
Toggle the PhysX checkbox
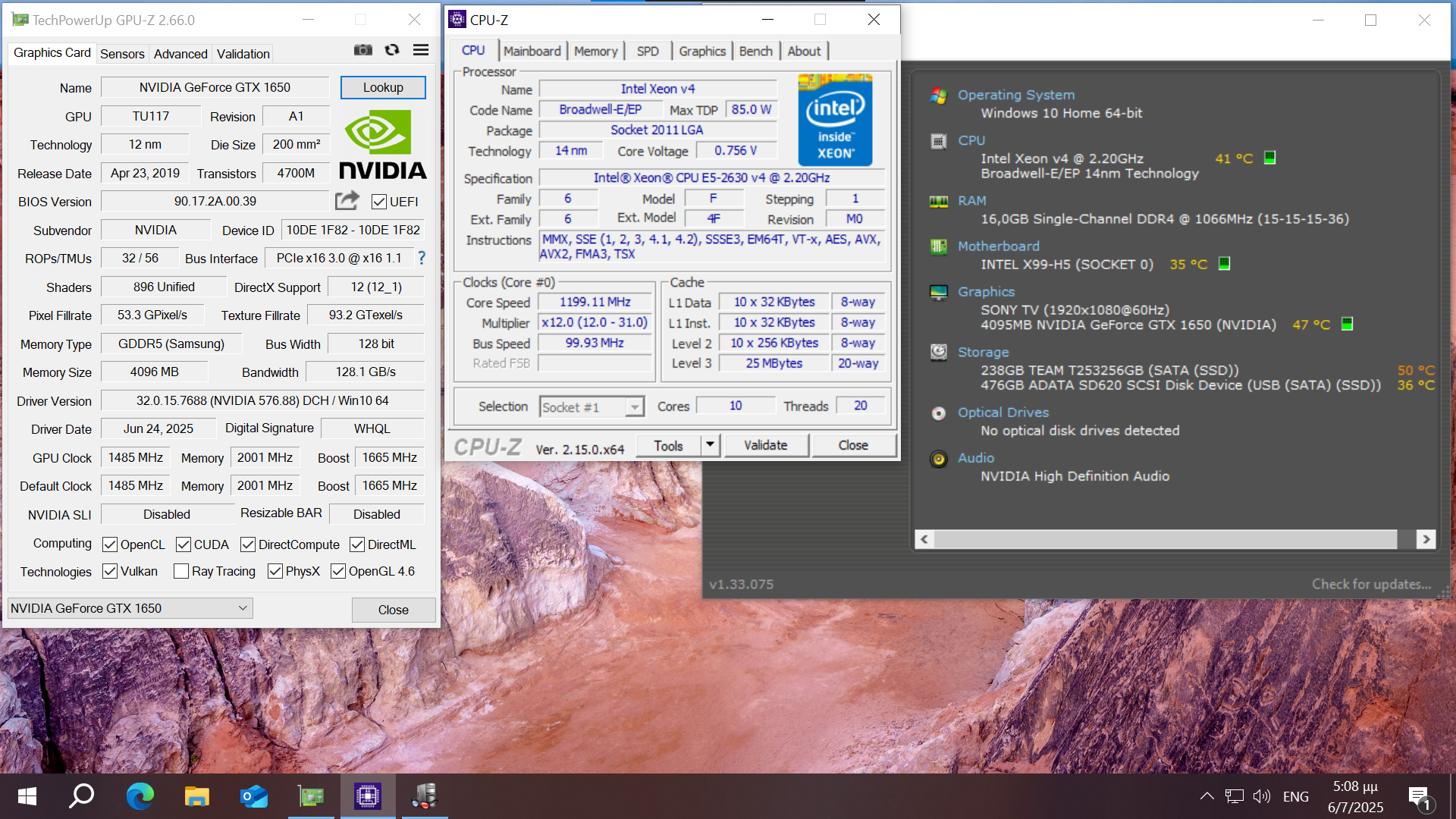tap(275, 571)
